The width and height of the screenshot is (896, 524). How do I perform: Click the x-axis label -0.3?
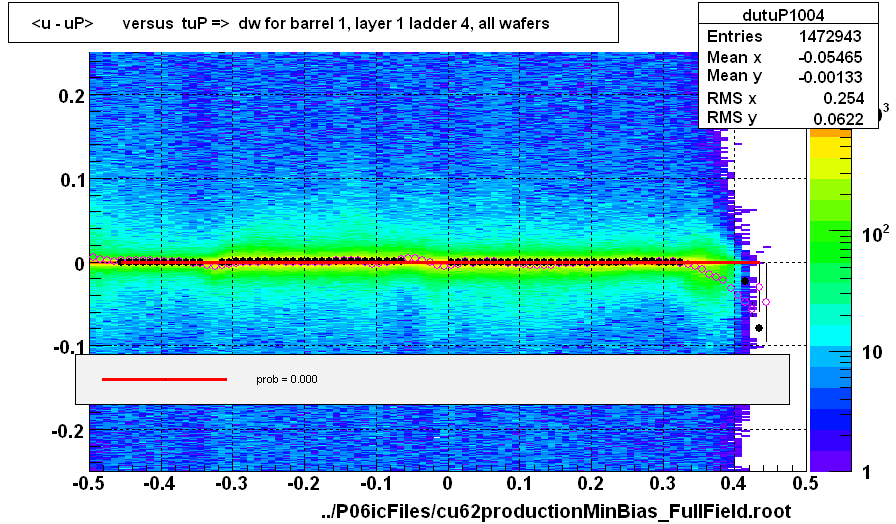coord(231,484)
